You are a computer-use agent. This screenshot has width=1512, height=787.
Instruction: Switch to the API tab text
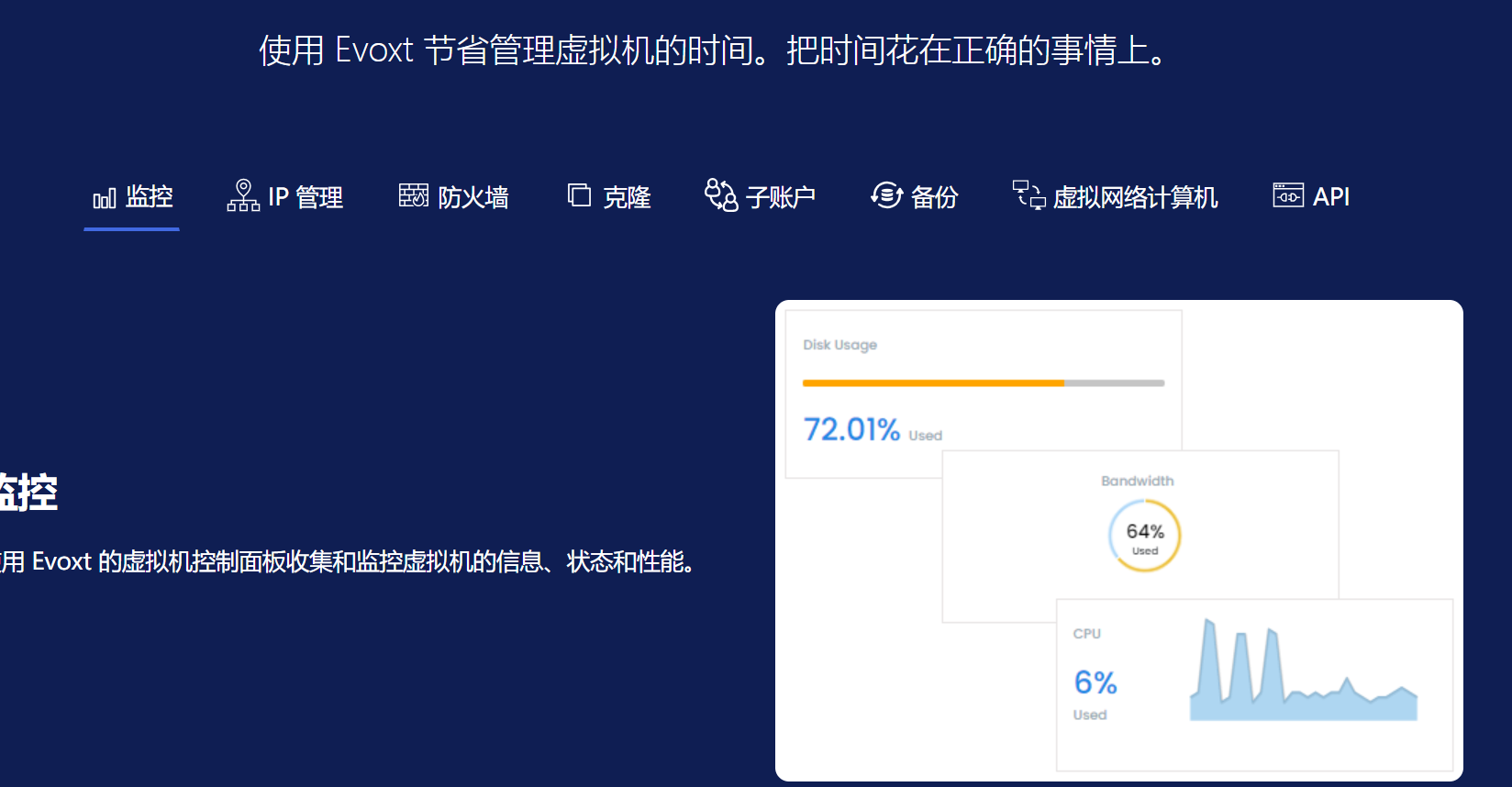click(x=1331, y=197)
